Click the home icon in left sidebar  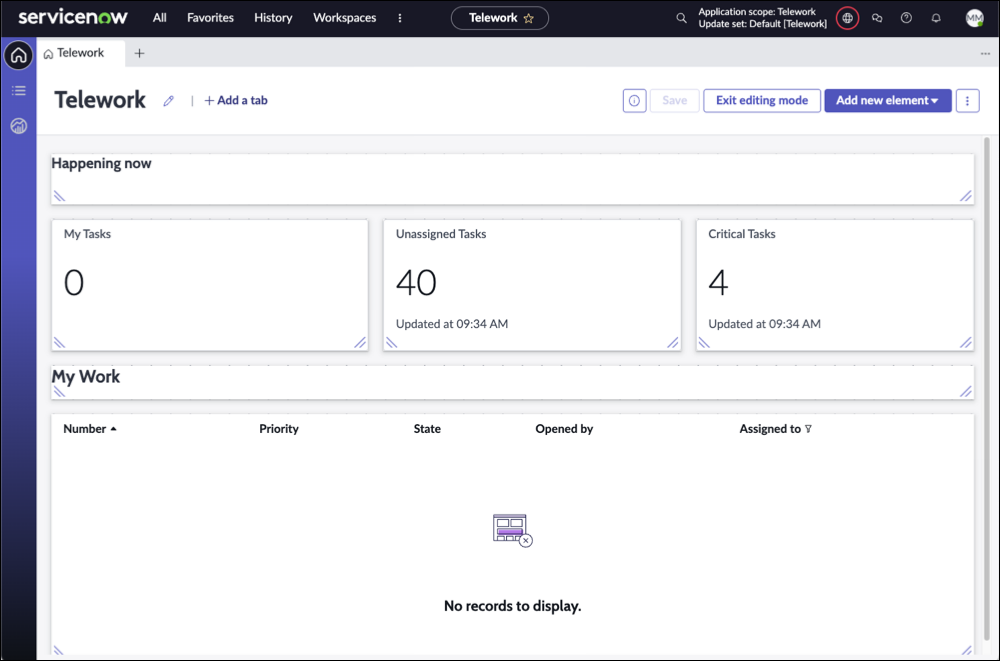pos(18,56)
